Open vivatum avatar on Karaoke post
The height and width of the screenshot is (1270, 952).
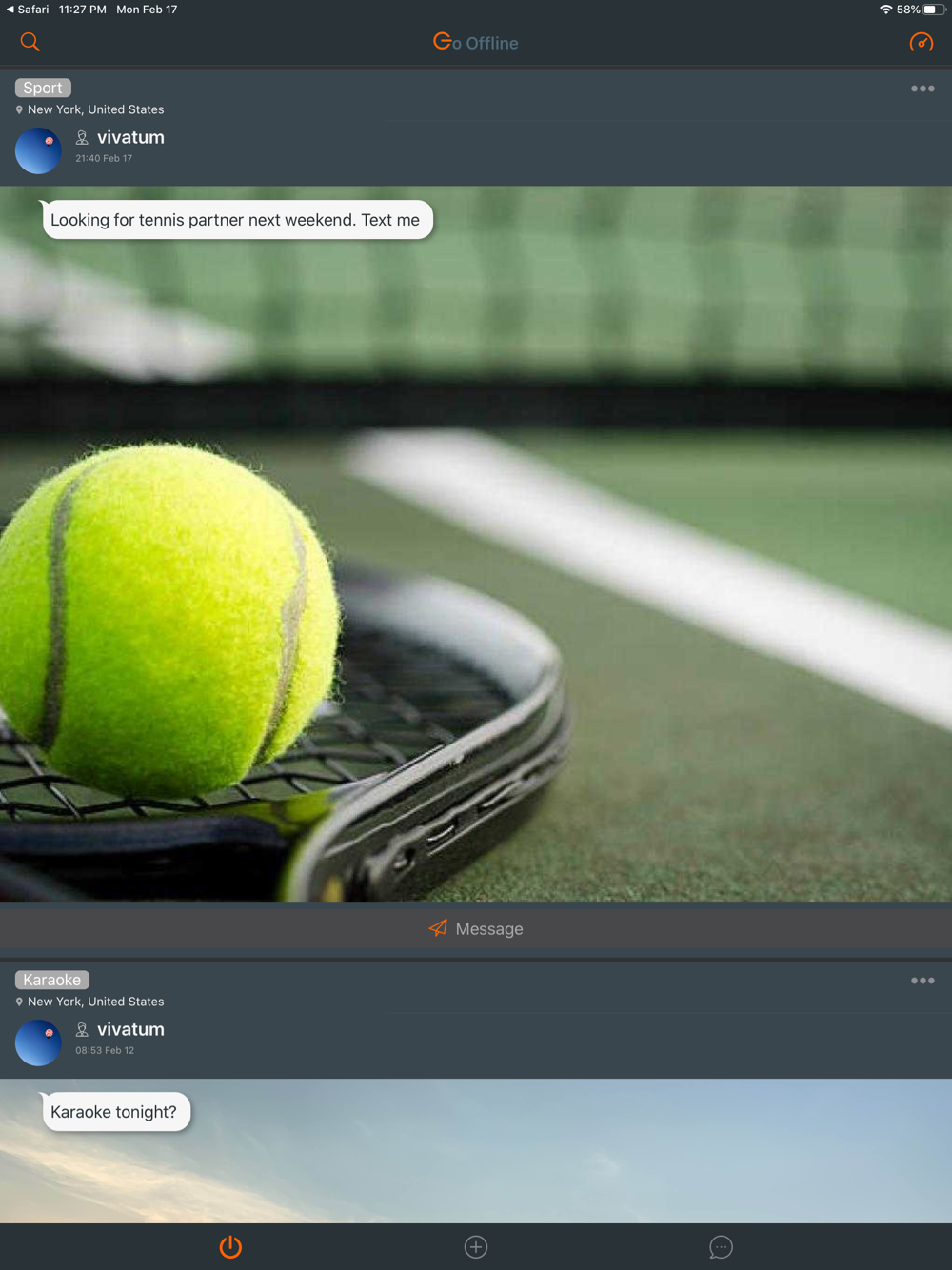[x=38, y=1043]
